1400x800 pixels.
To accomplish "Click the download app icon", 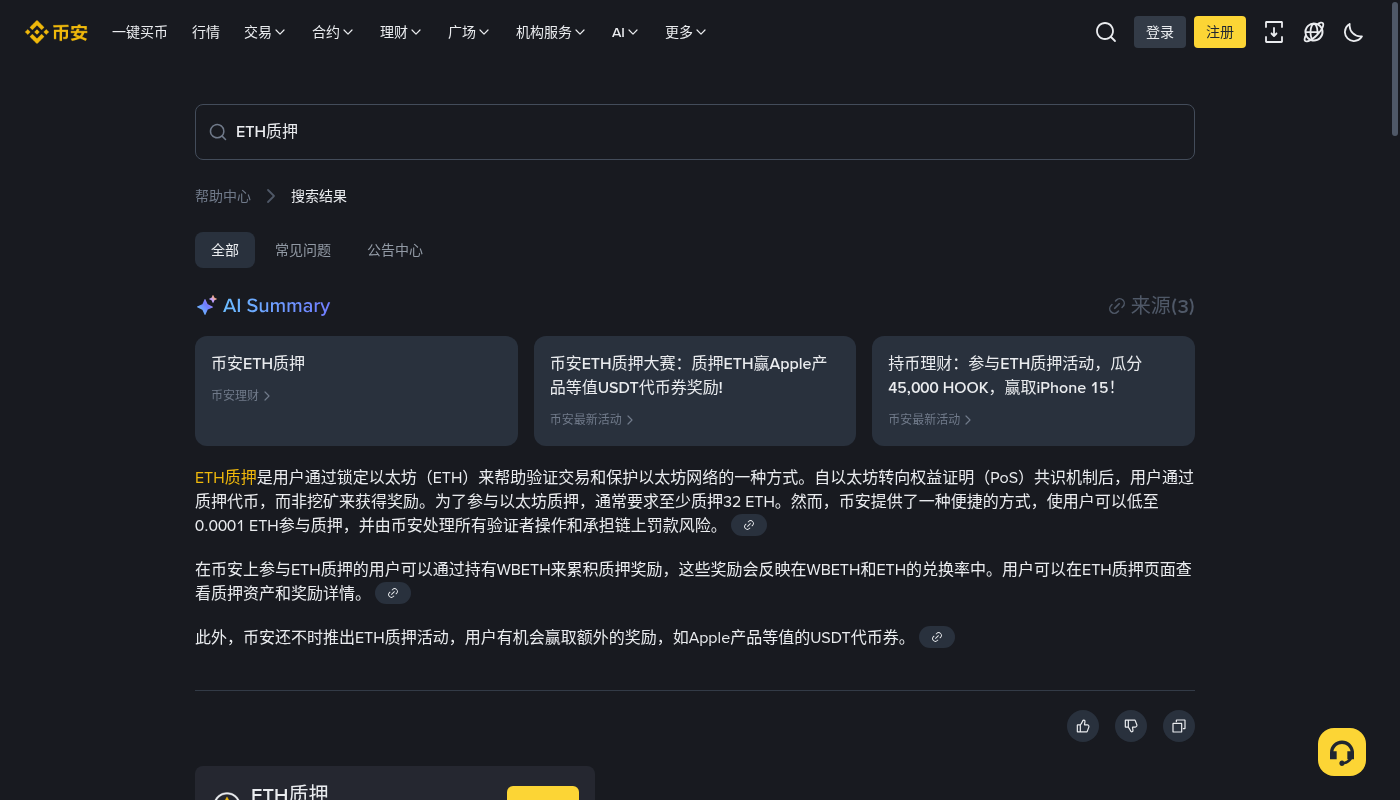I will click(x=1274, y=32).
